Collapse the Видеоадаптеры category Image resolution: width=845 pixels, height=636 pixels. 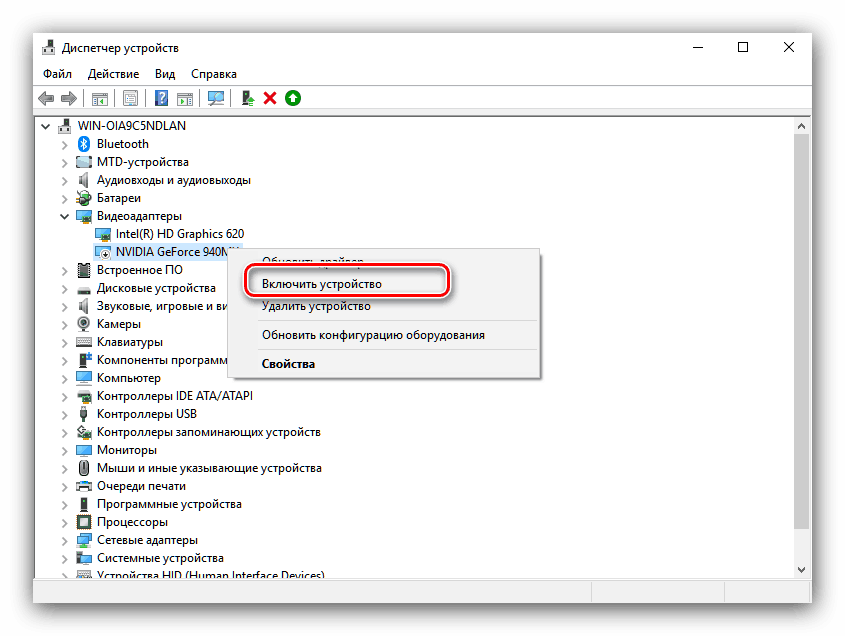65,217
